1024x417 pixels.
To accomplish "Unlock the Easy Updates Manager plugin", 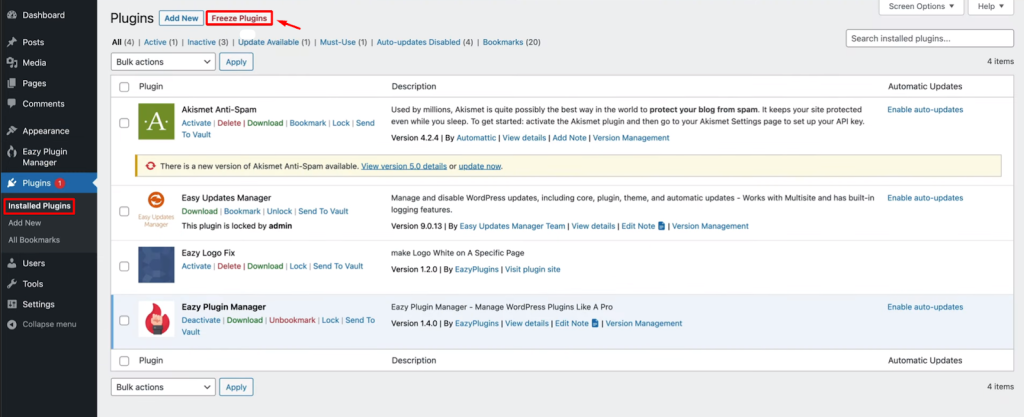I will click(x=280, y=211).
